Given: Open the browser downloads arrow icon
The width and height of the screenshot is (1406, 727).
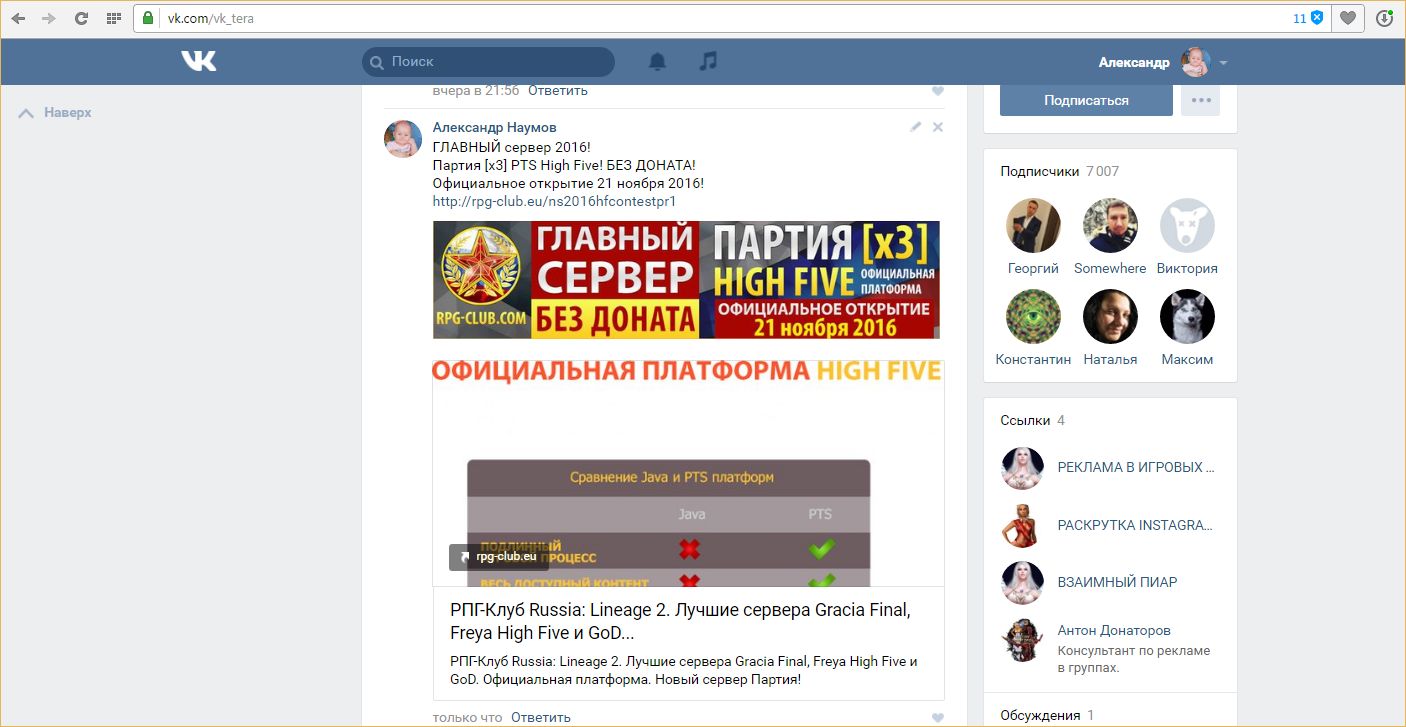Looking at the screenshot, I should point(1385,18).
